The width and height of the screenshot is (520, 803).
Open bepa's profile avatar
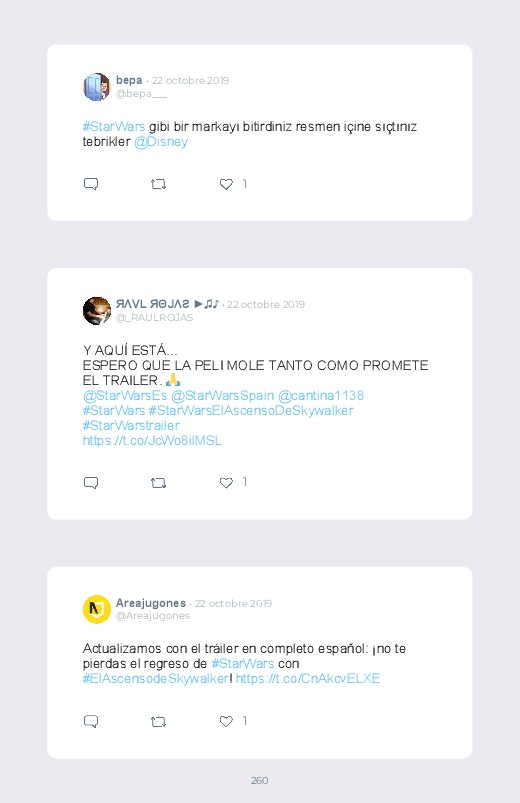(x=97, y=87)
